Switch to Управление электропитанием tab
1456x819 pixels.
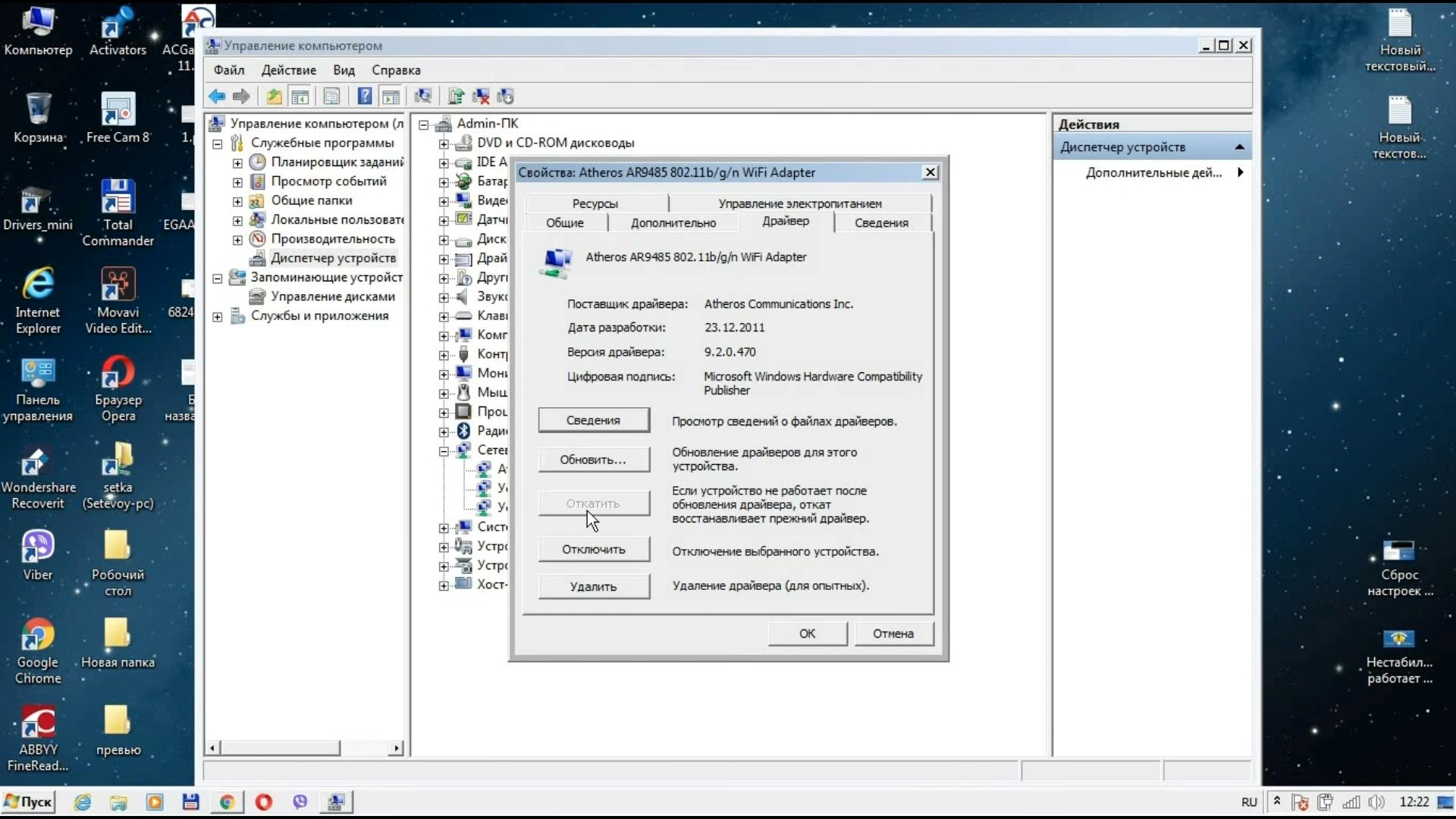[x=799, y=203]
